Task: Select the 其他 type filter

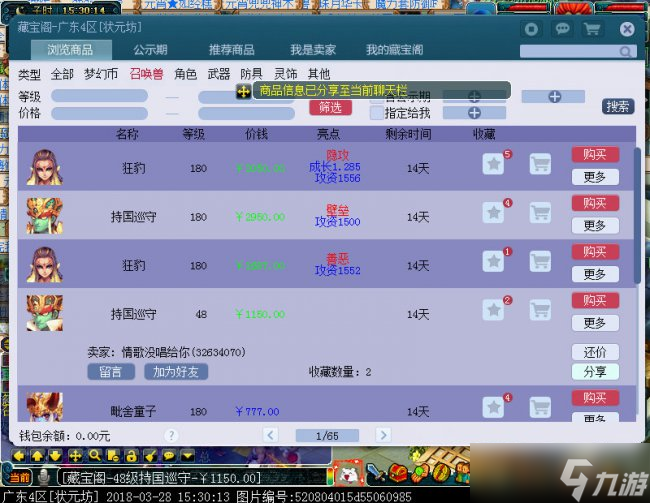Action: [319, 74]
